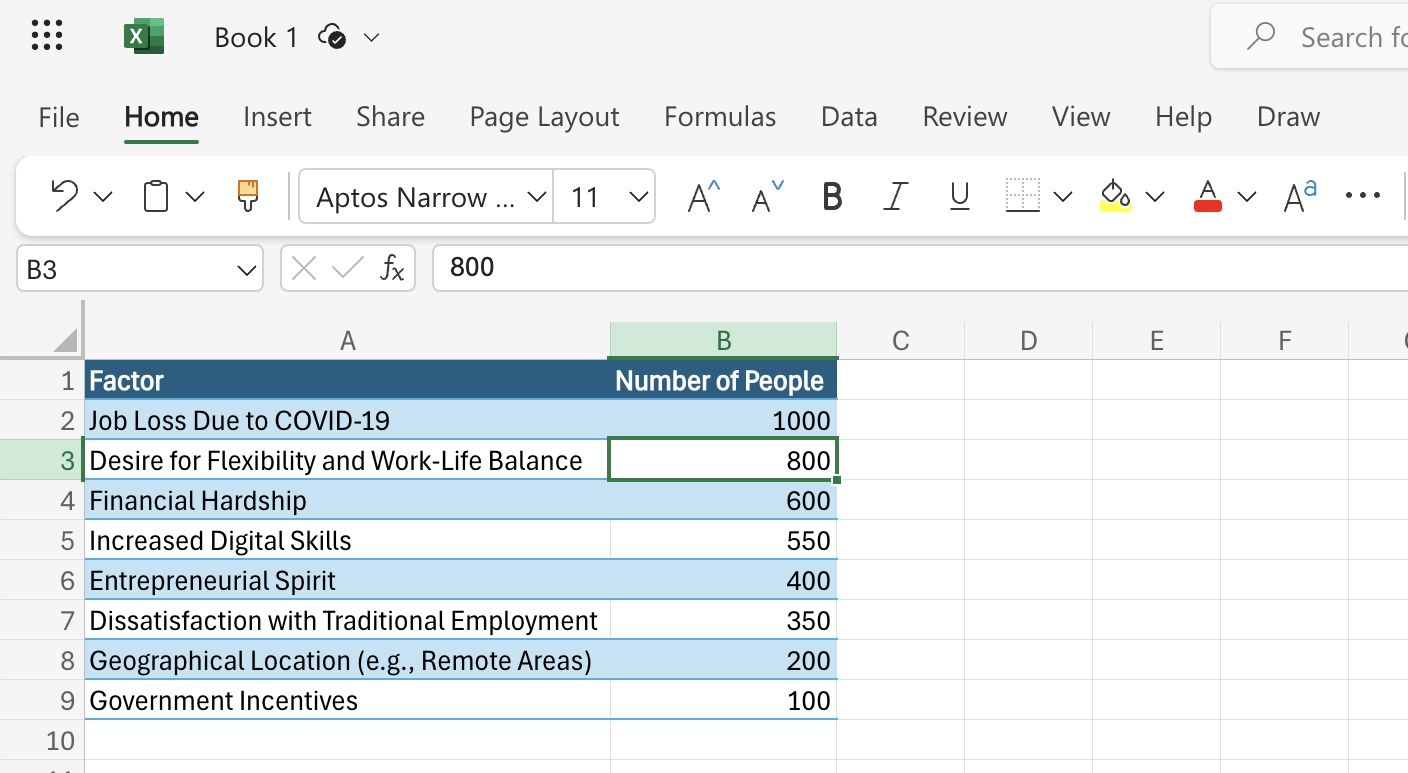The width and height of the screenshot is (1408, 773).
Task: Click the cloud save status icon
Action: 332,36
